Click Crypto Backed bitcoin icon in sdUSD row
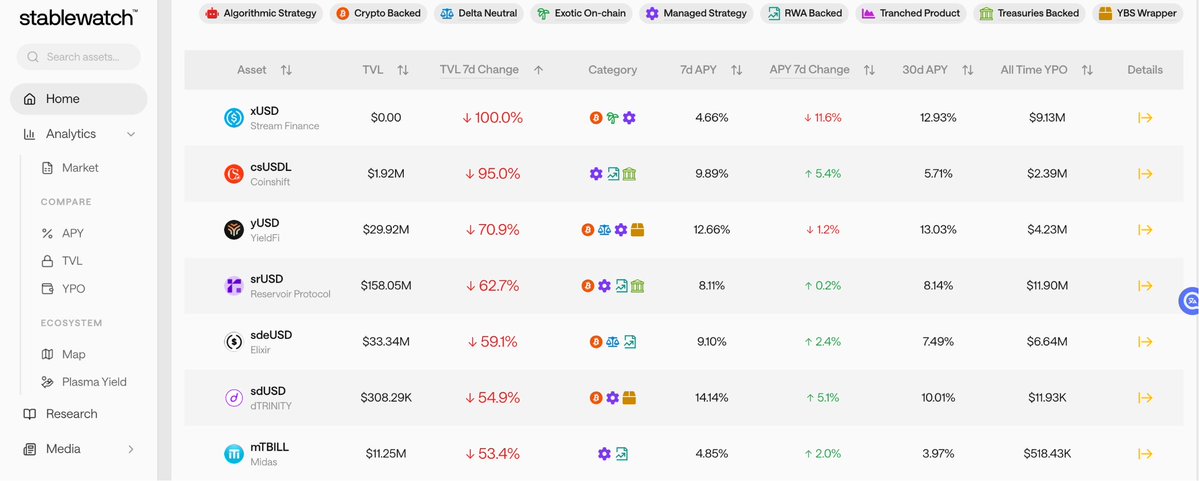 (x=596, y=398)
